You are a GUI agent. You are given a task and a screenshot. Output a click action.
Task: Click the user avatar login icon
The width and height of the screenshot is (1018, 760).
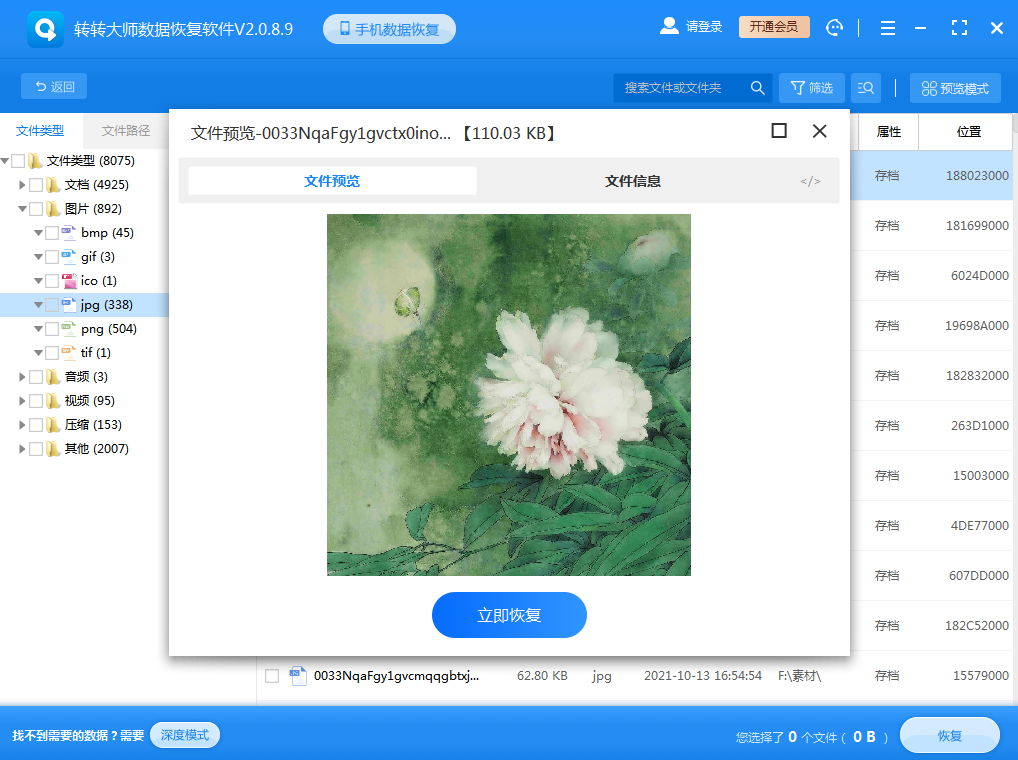point(669,26)
